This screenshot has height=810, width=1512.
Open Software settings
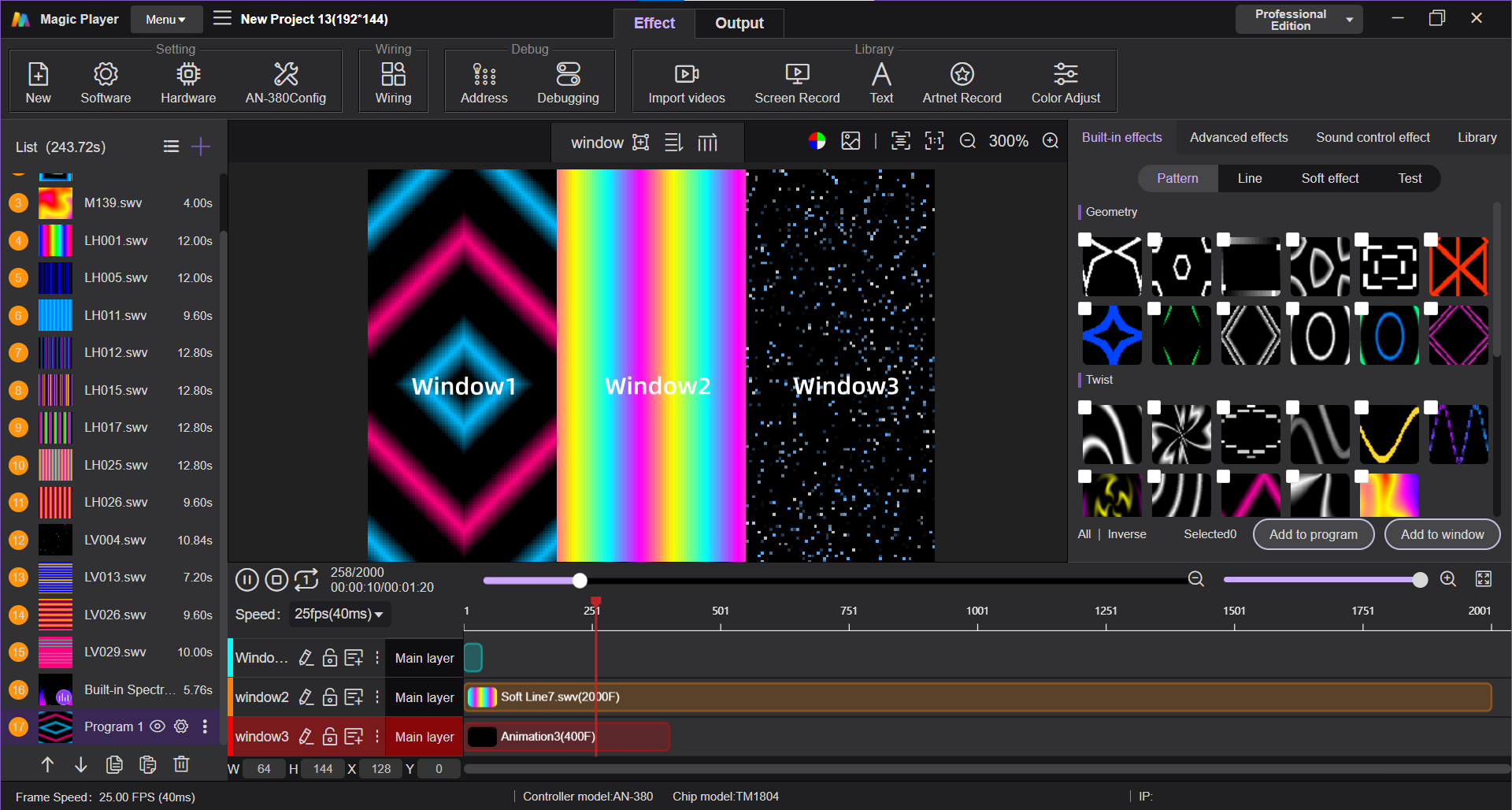106,82
